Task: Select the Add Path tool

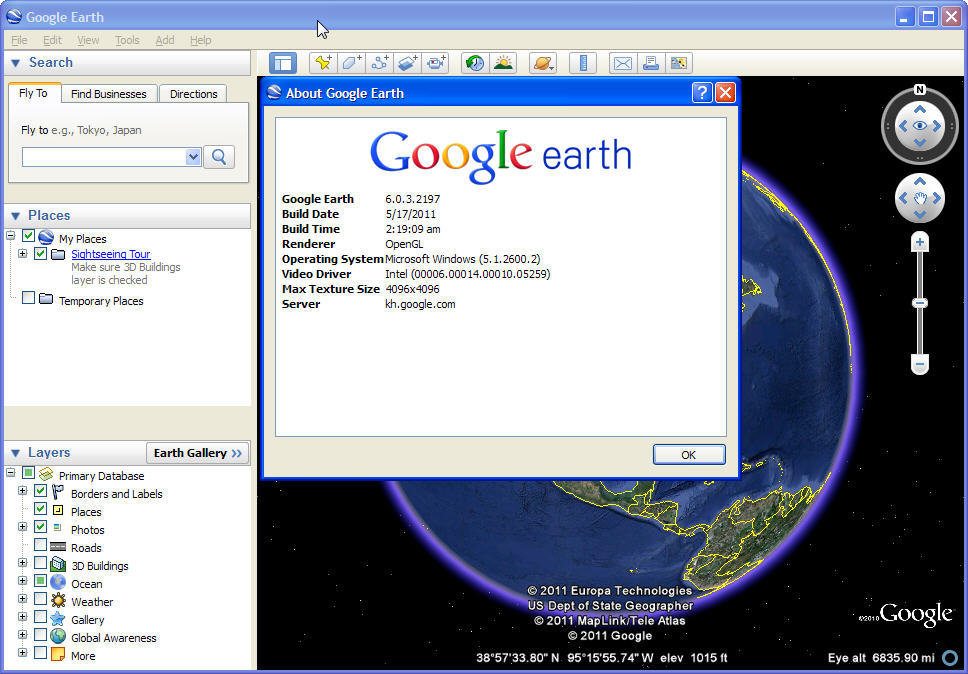Action: [379, 62]
